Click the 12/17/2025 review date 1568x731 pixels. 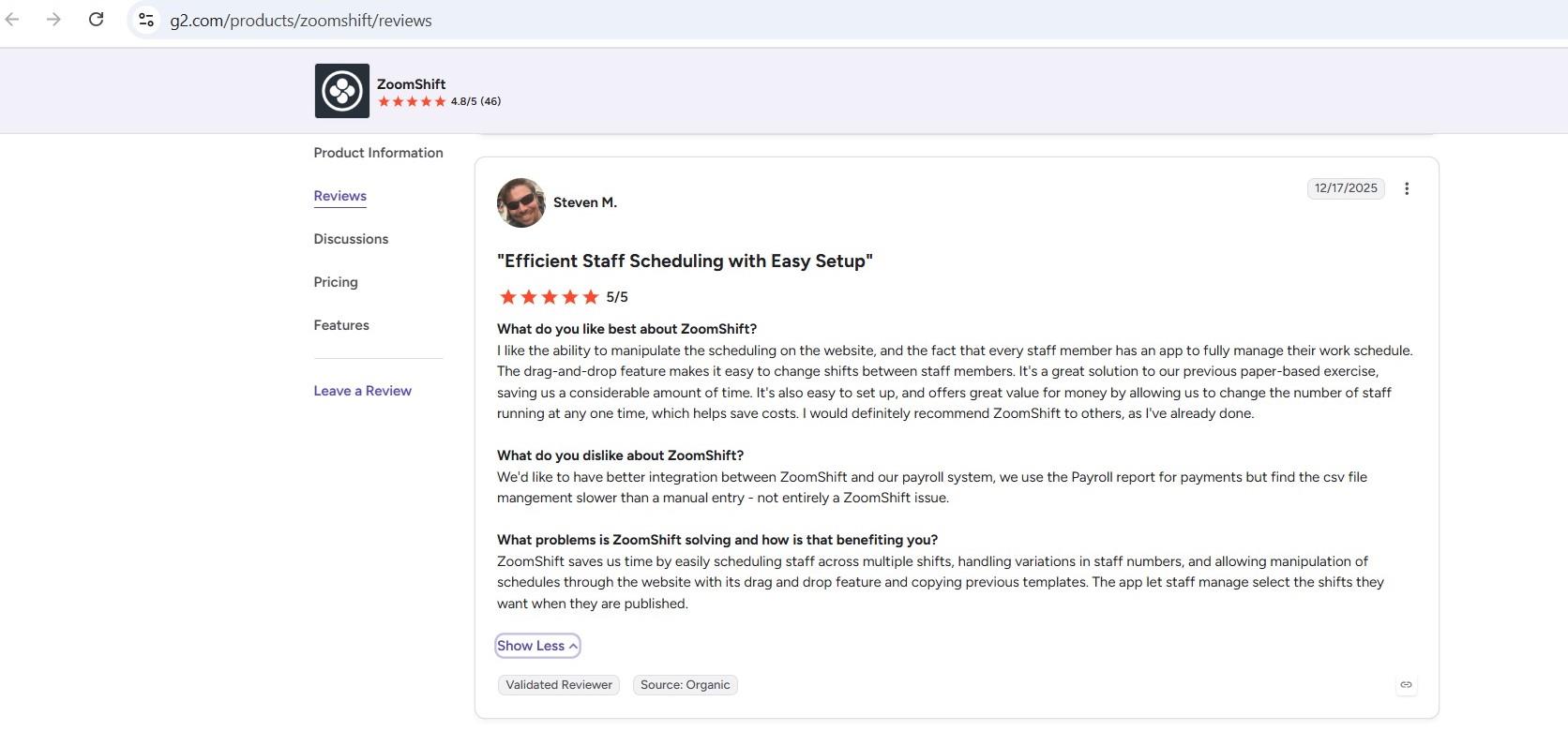(1346, 188)
